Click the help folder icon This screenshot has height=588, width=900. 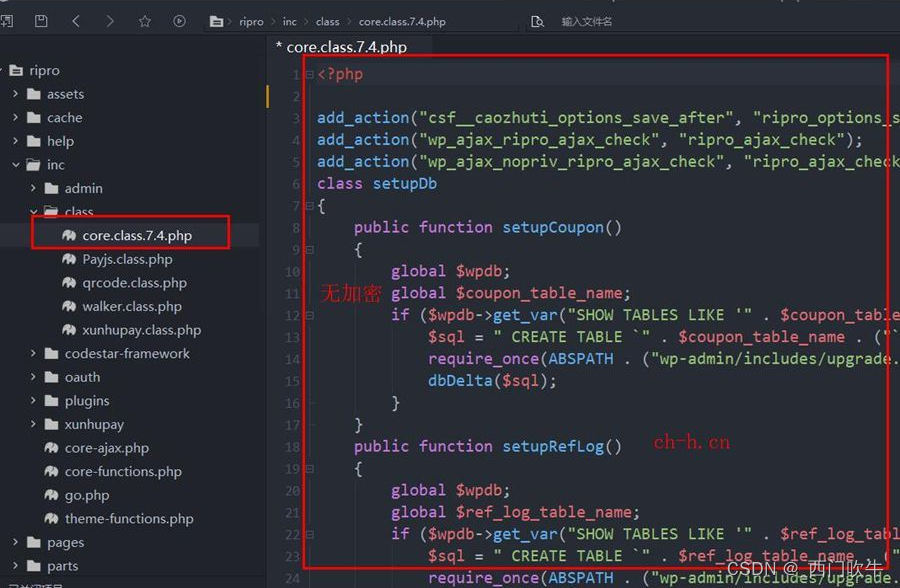coord(34,141)
